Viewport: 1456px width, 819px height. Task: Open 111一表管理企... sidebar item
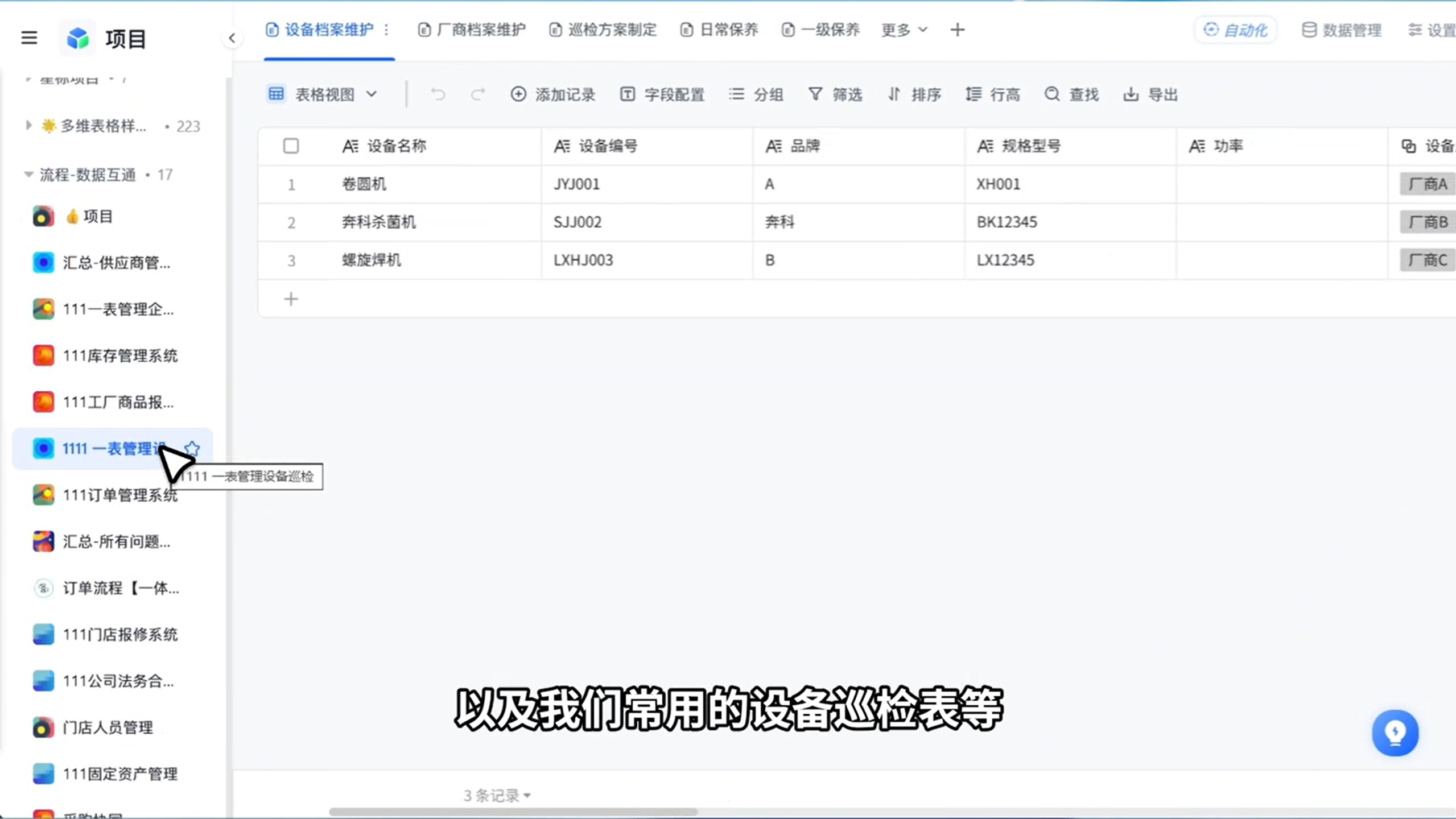coord(113,309)
